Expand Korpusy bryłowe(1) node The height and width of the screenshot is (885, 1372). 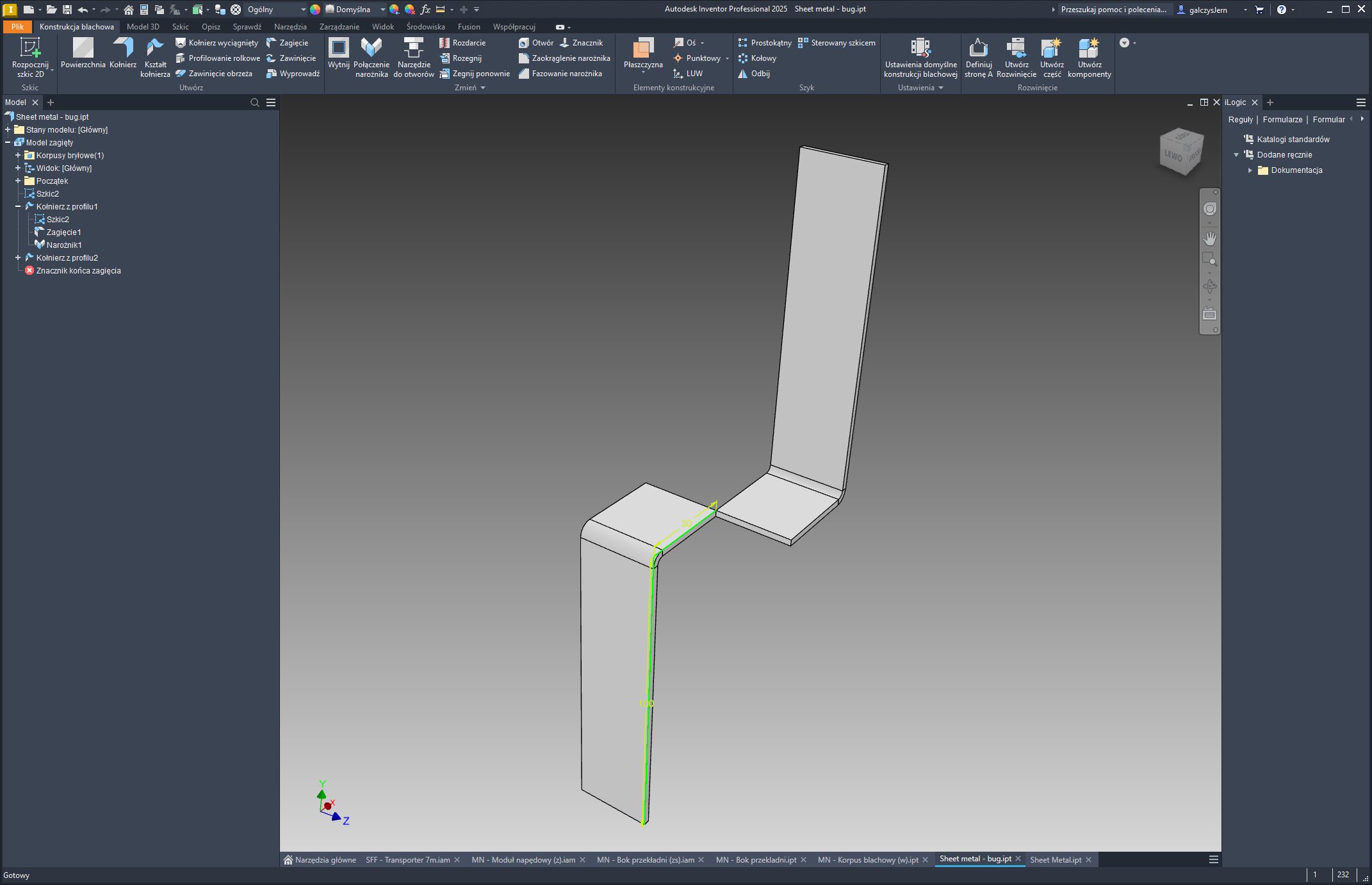[18, 156]
